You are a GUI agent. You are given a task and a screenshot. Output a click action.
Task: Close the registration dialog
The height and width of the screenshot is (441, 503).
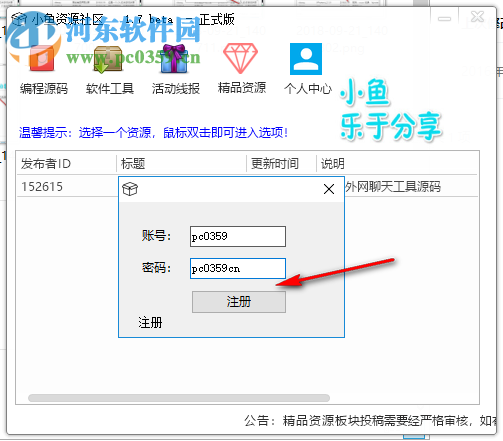[329, 189]
